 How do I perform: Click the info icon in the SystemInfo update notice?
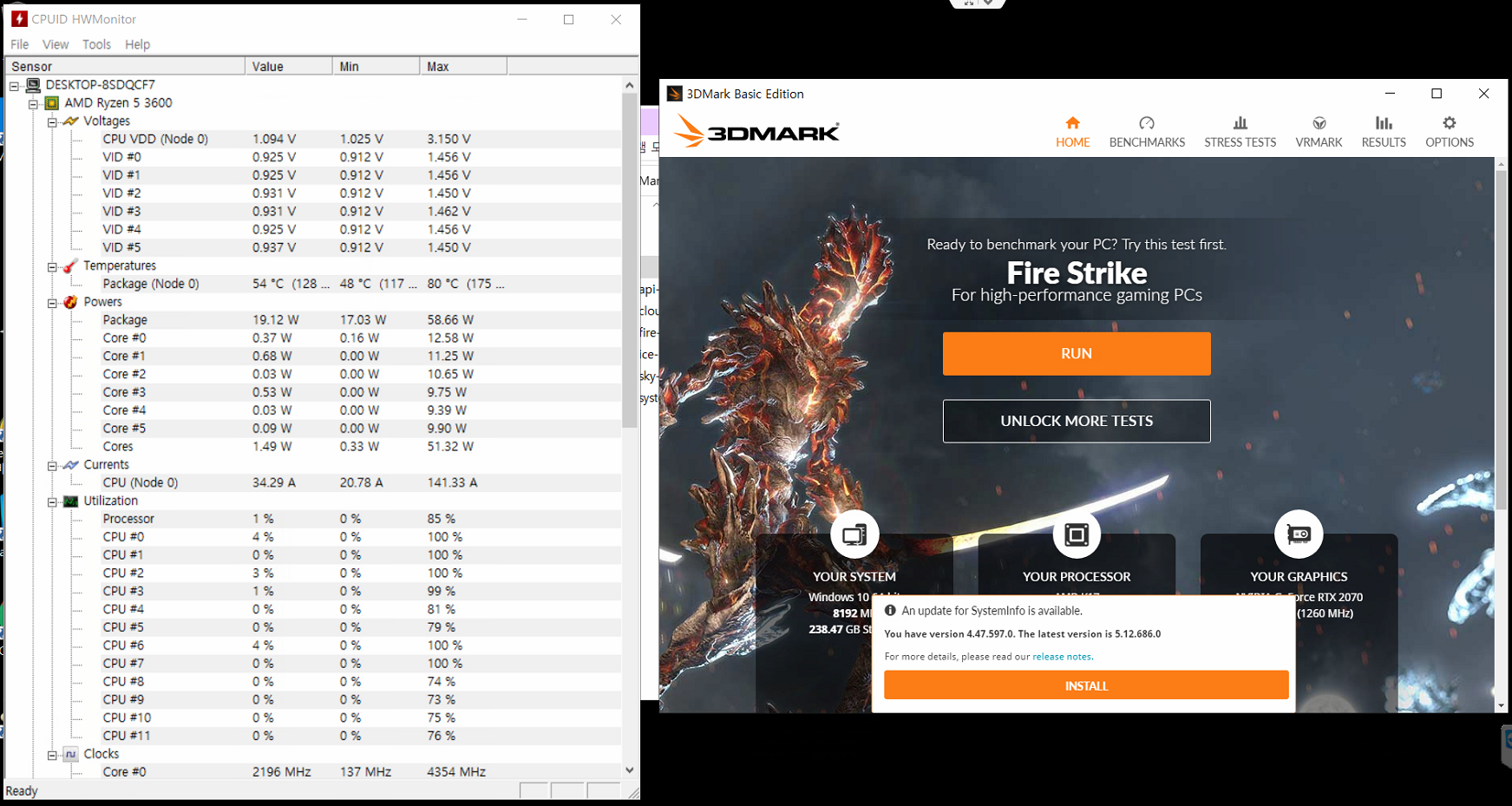(x=890, y=610)
